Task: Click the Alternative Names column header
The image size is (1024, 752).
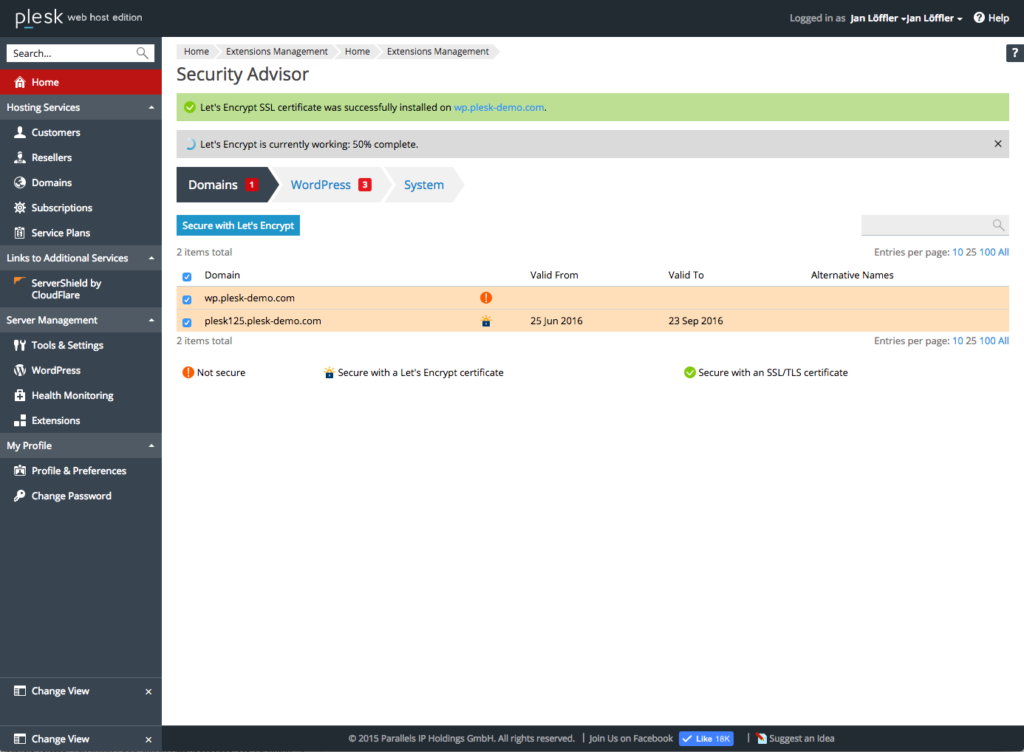Action: (852, 275)
